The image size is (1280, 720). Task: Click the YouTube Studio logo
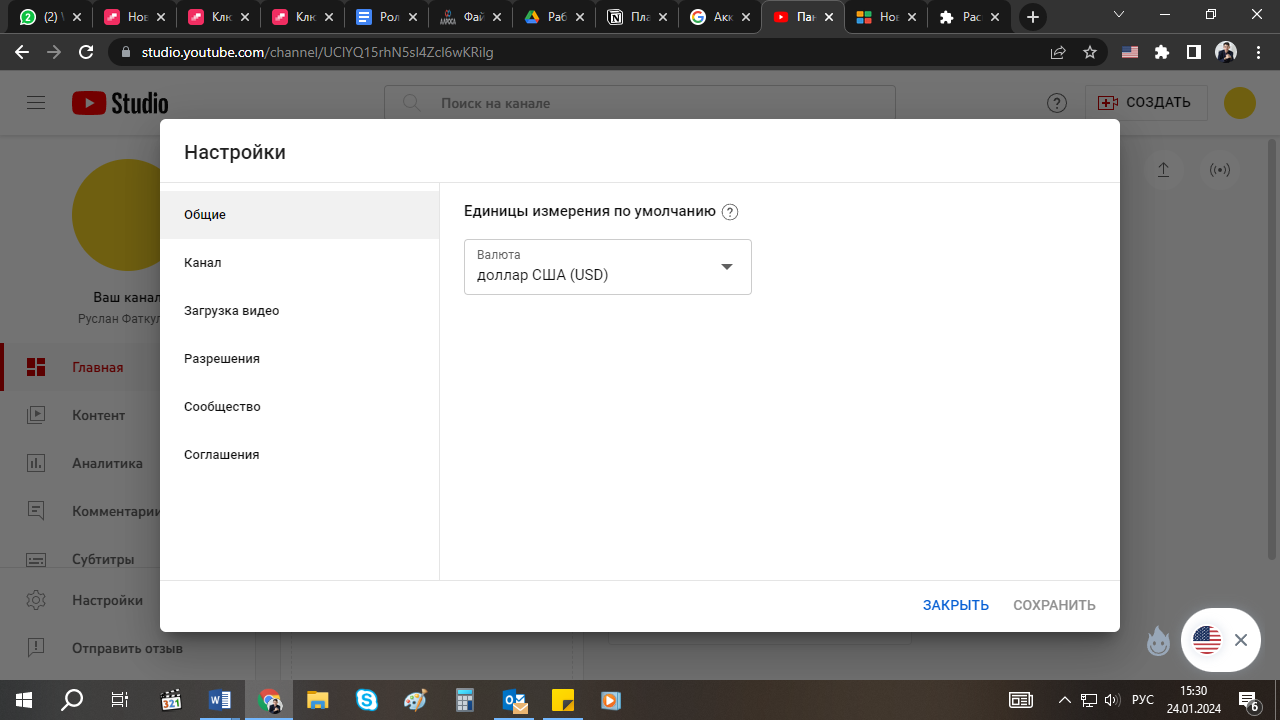pos(120,103)
